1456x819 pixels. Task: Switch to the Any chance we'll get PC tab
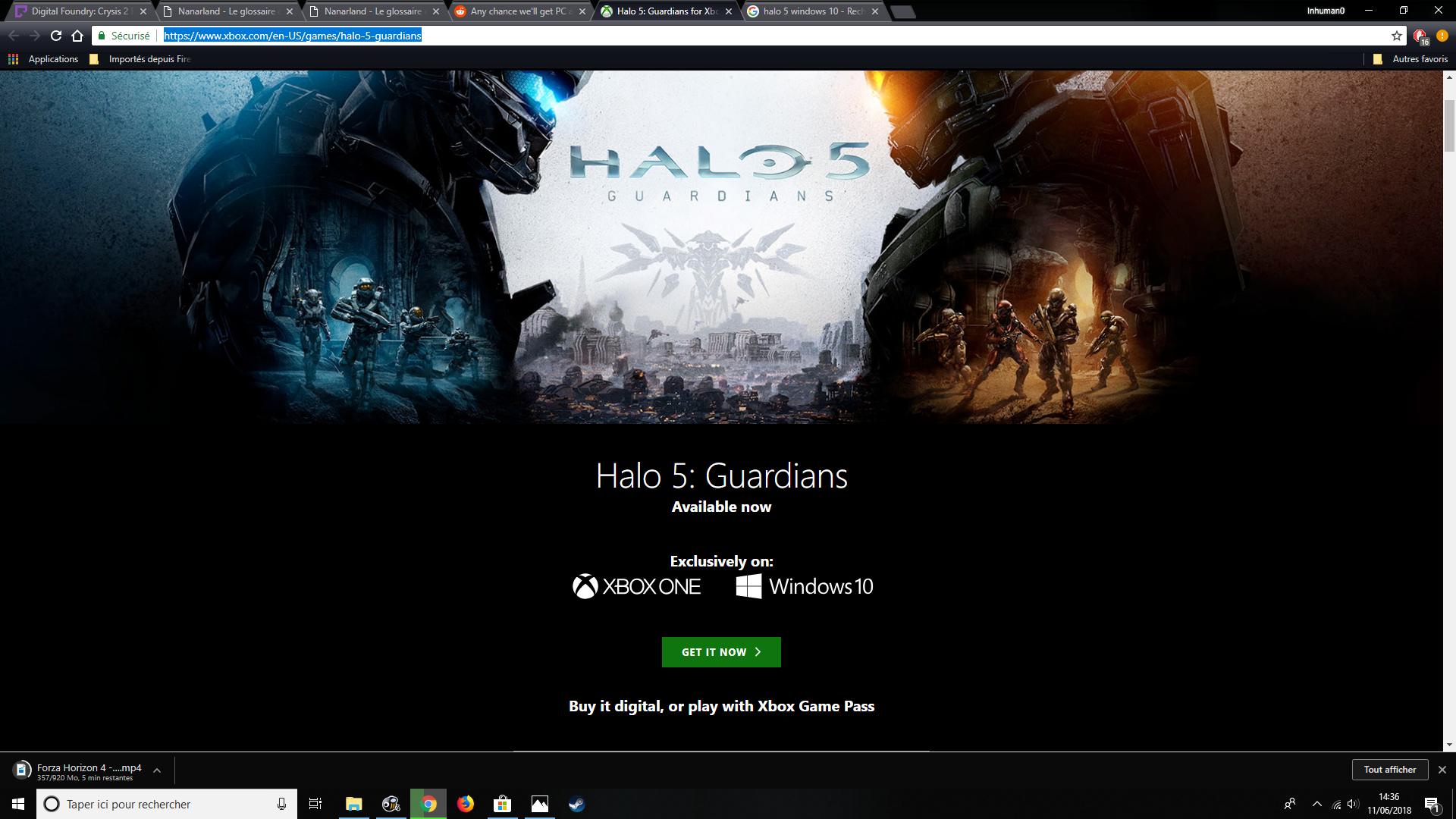point(520,11)
